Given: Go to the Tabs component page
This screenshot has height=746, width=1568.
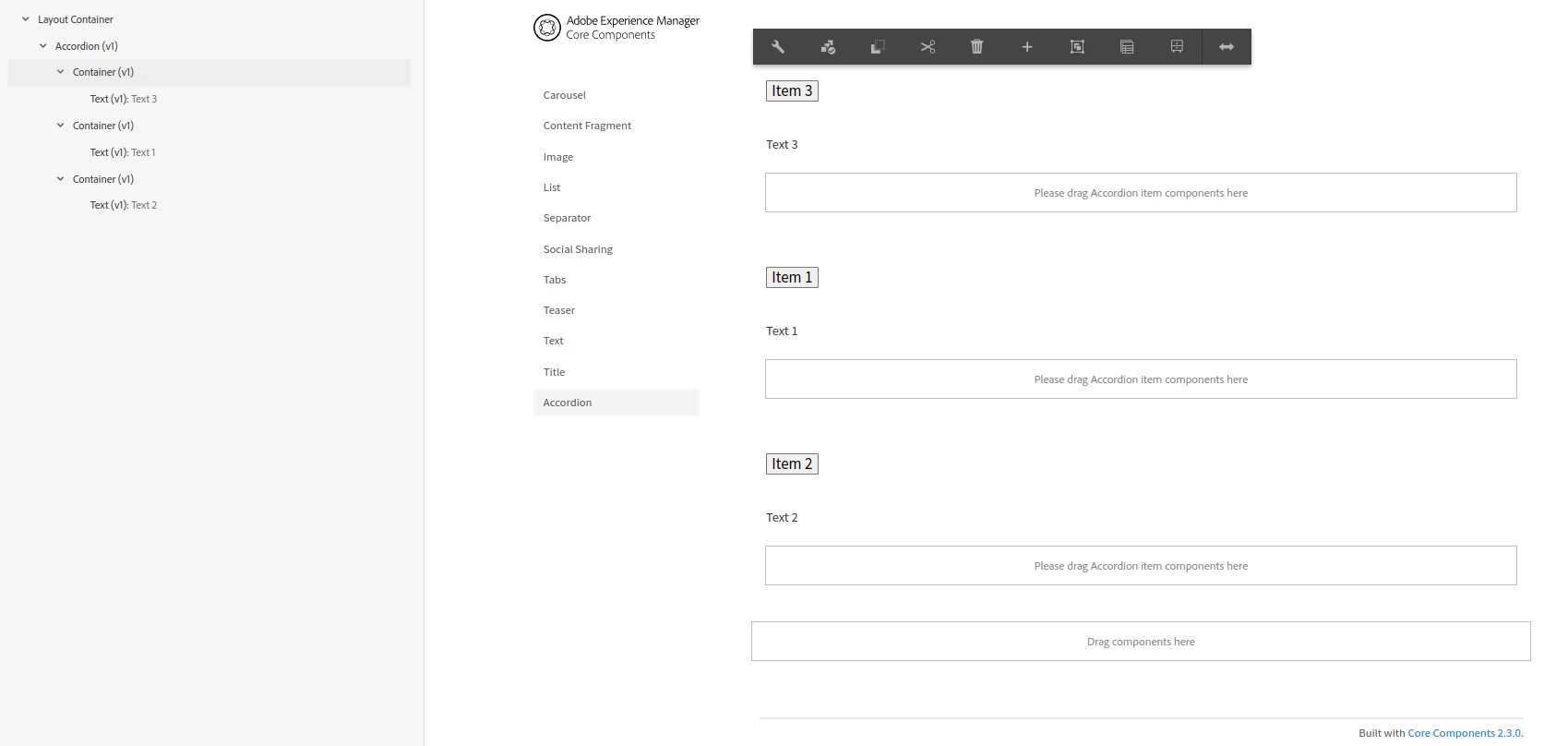Looking at the screenshot, I should pos(555,280).
